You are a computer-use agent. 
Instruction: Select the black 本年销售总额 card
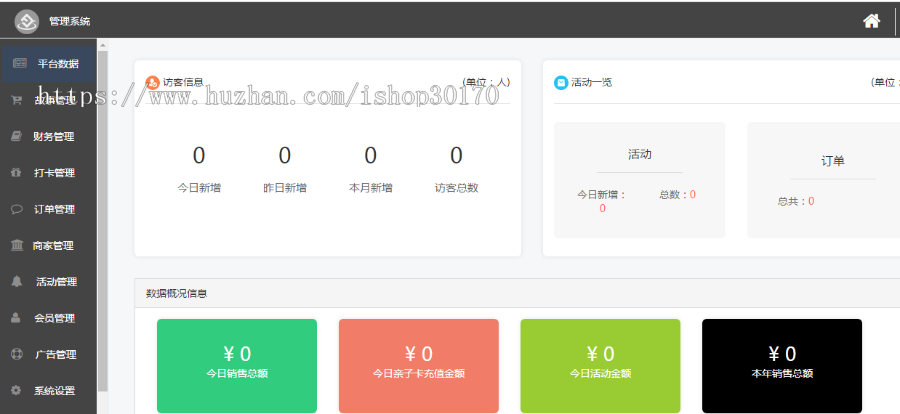(x=782, y=366)
